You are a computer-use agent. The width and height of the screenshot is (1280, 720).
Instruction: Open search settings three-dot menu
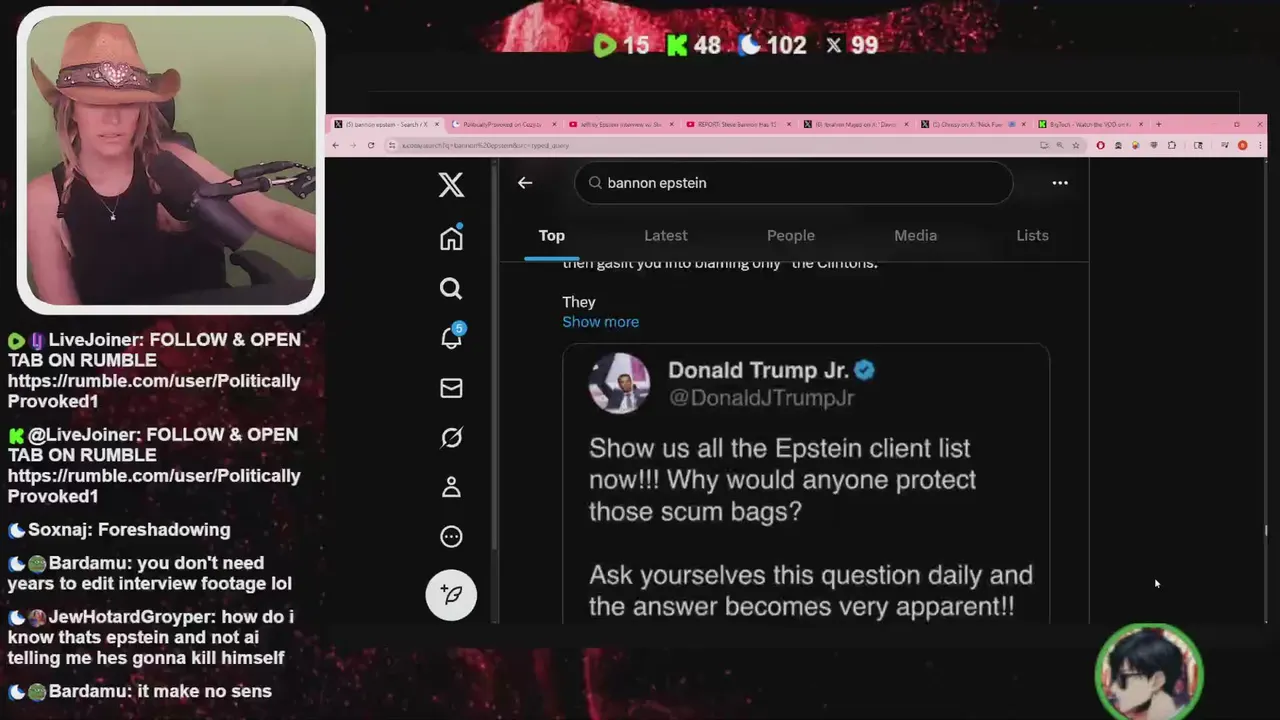click(x=1060, y=183)
